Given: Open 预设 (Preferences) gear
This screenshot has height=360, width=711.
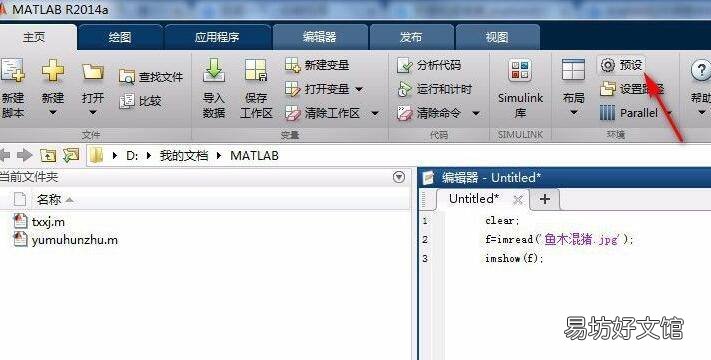Looking at the screenshot, I should pos(622,65).
